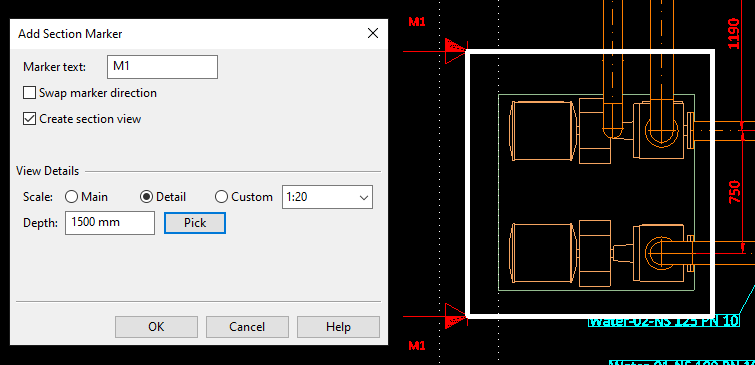The width and height of the screenshot is (755, 365).
Task: Click the 750 dimension text
Action: coord(734,191)
